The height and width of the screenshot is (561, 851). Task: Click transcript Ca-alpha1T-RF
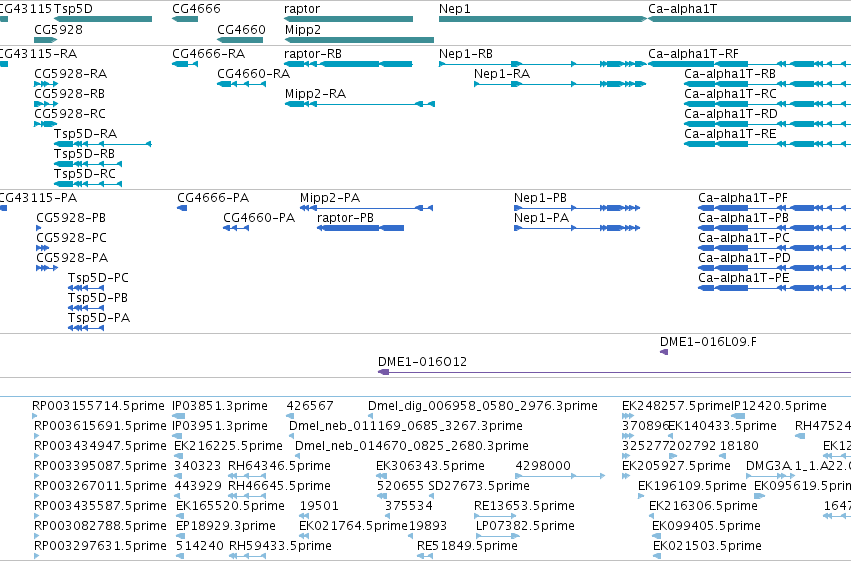693,54
